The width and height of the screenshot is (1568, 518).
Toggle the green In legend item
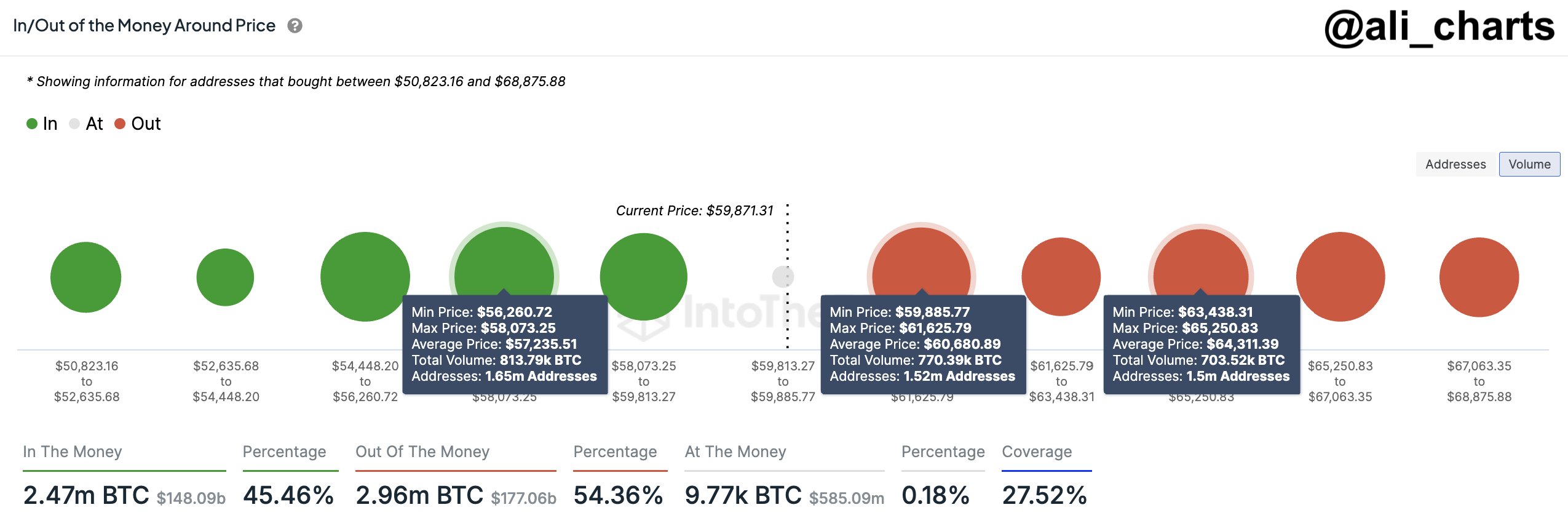pyautogui.click(x=42, y=124)
